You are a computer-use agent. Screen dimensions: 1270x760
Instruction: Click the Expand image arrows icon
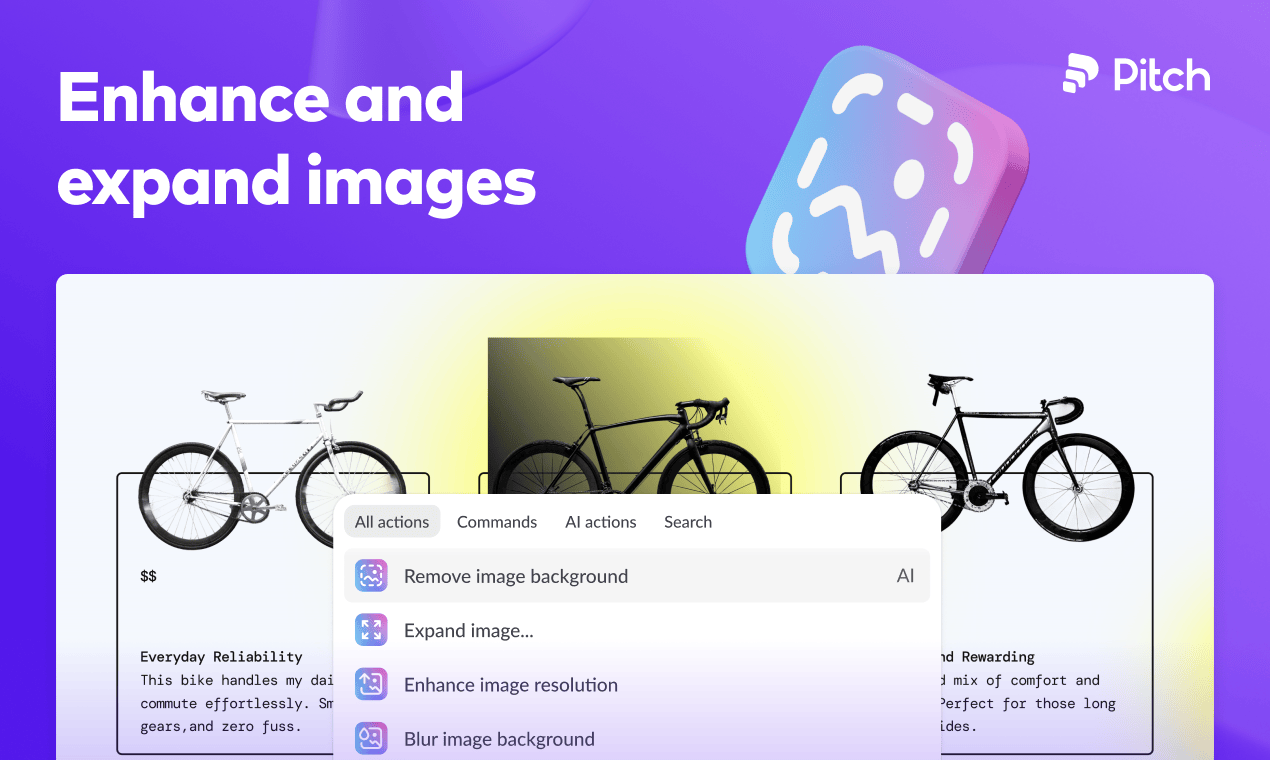371,630
